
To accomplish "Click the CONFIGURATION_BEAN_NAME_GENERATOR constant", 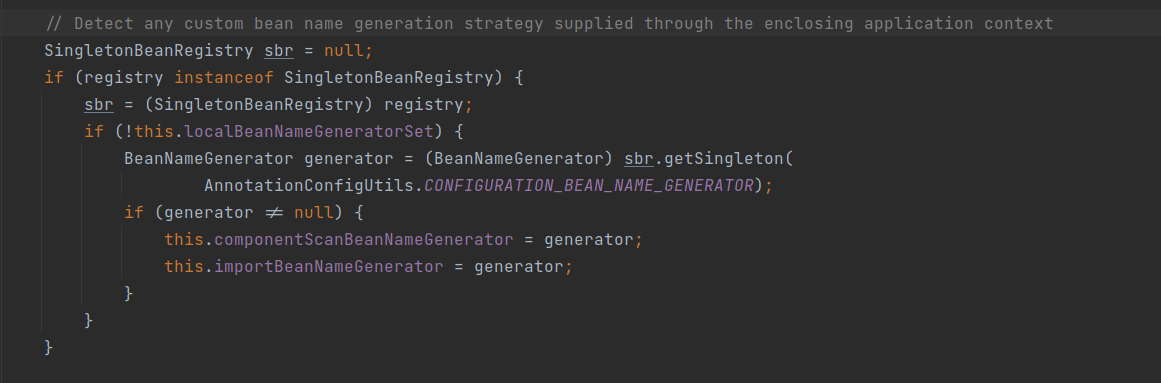I will pos(589,186).
